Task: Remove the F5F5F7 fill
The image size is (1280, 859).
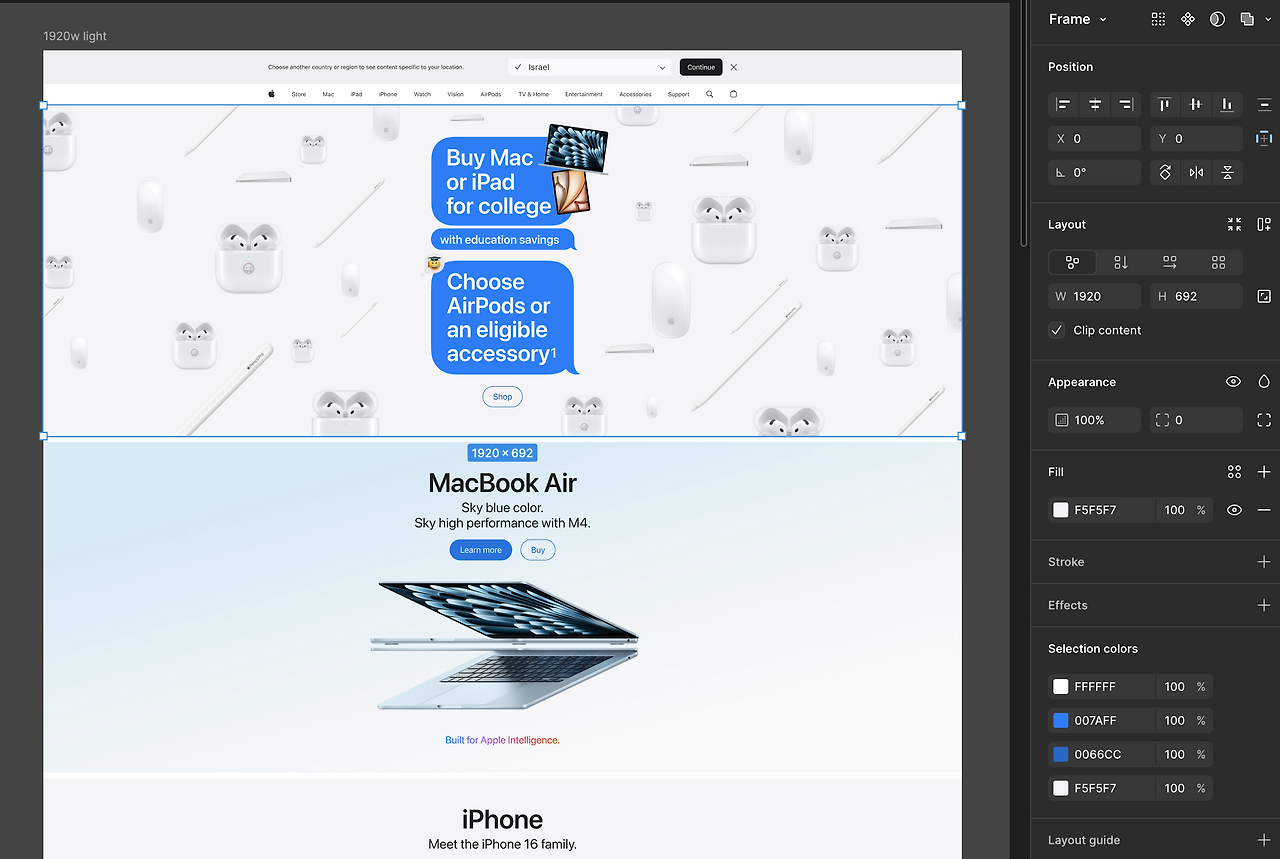Action: pos(1264,510)
